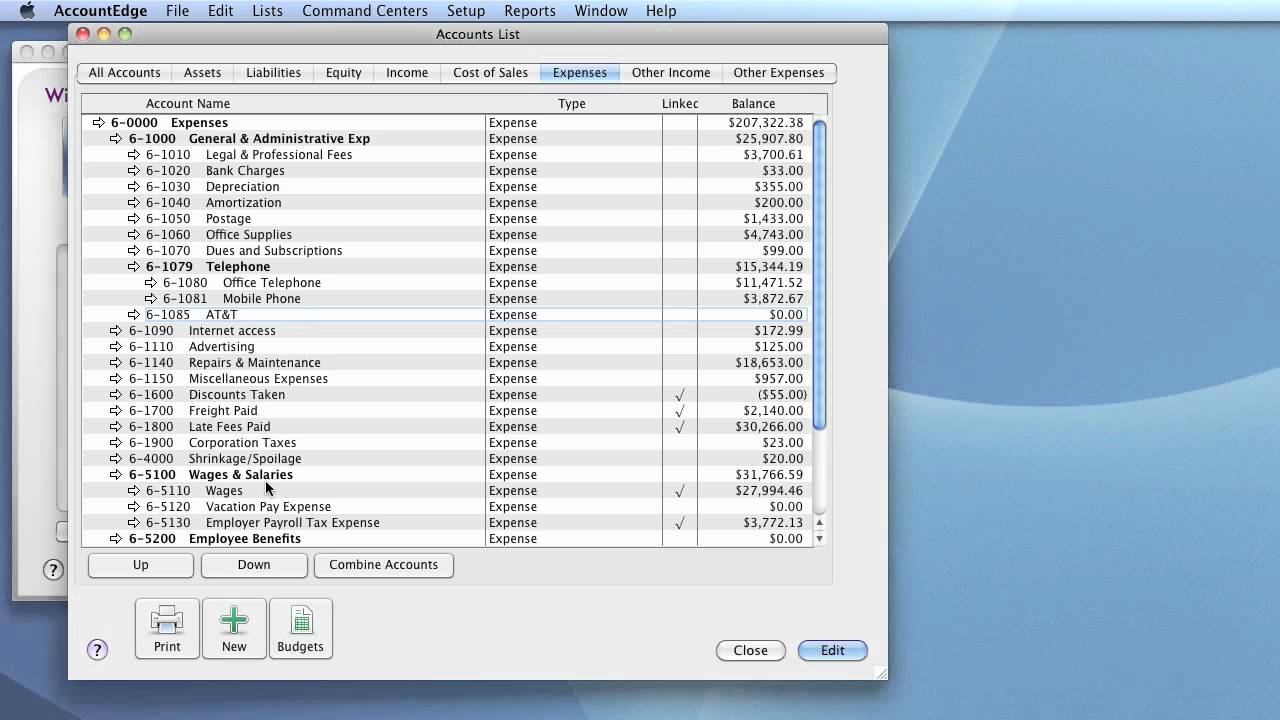Click the arrow beside 6-5130 Employer Payroll Tax Expense

pos(134,523)
